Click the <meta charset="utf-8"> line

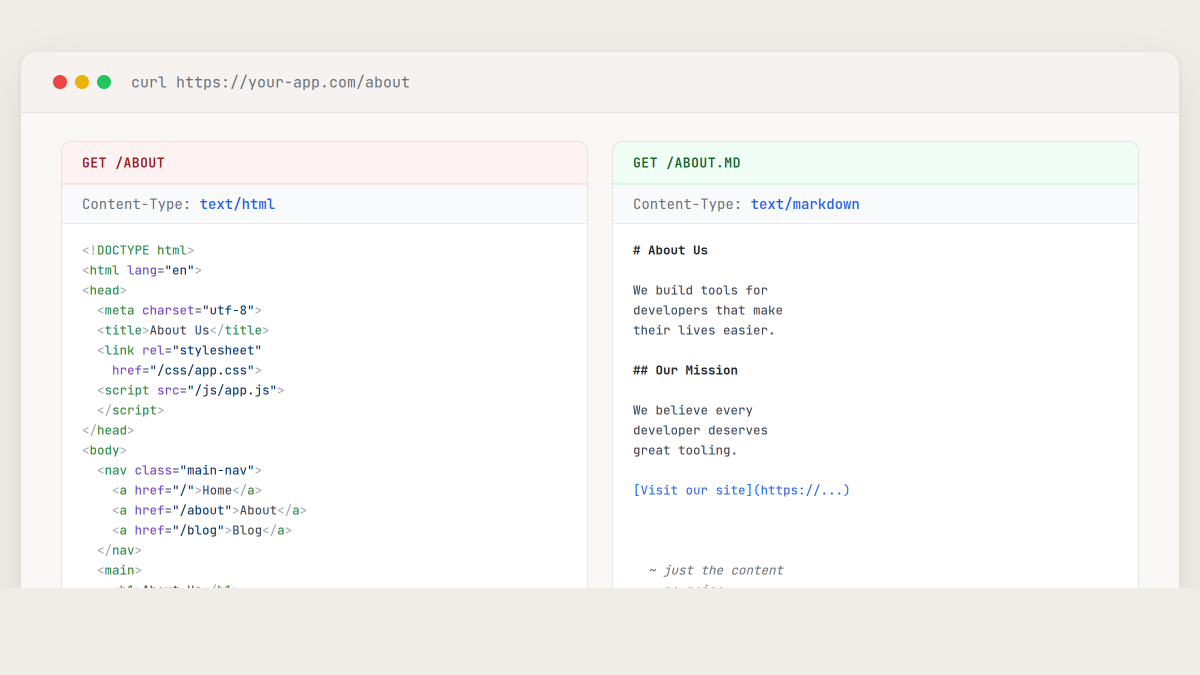(179, 310)
